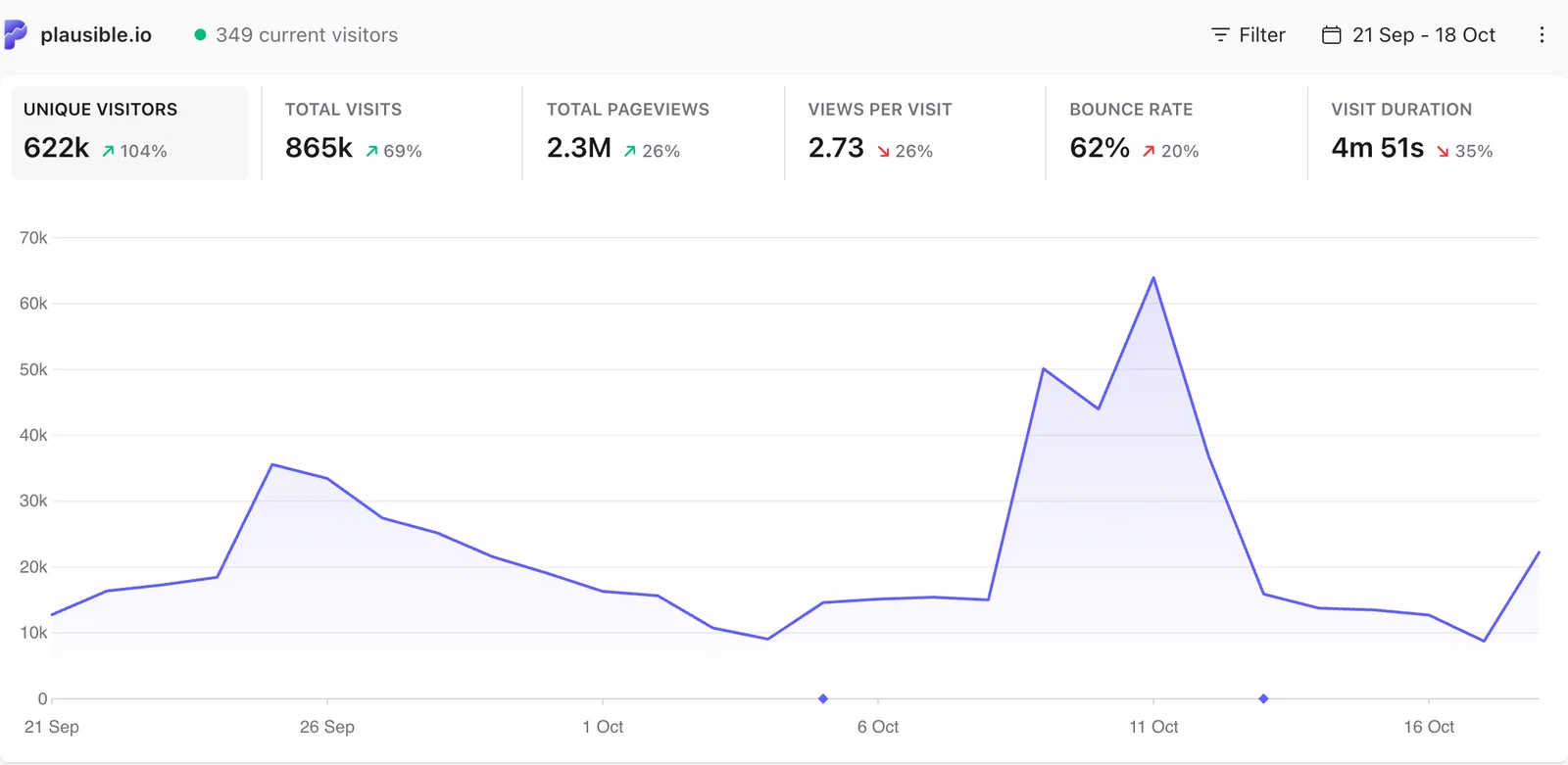
Task: Click the Plausible logo icon
Action: pyautogui.click(x=15, y=34)
